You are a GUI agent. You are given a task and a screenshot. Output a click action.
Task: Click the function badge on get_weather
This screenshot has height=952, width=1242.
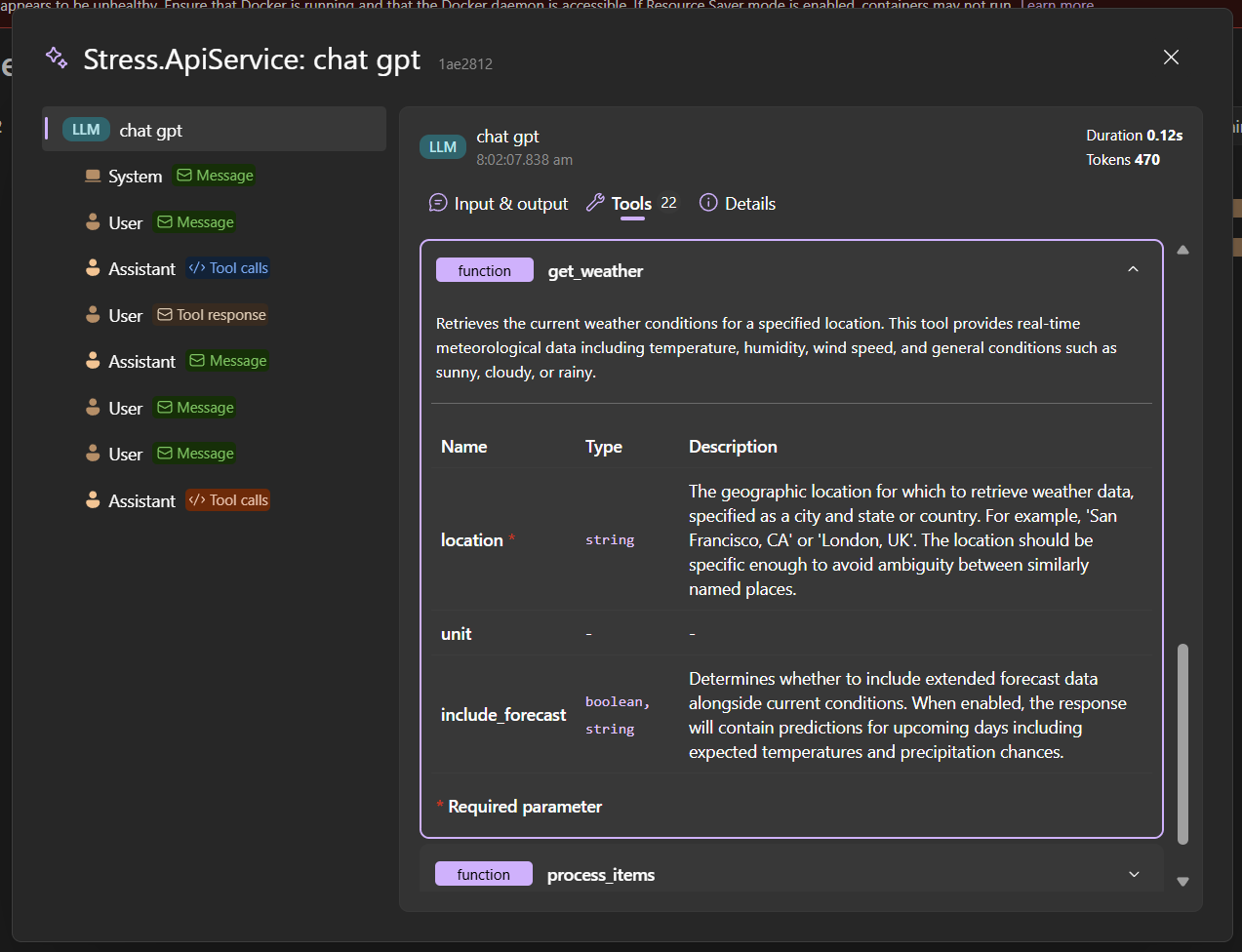click(484, 270)
